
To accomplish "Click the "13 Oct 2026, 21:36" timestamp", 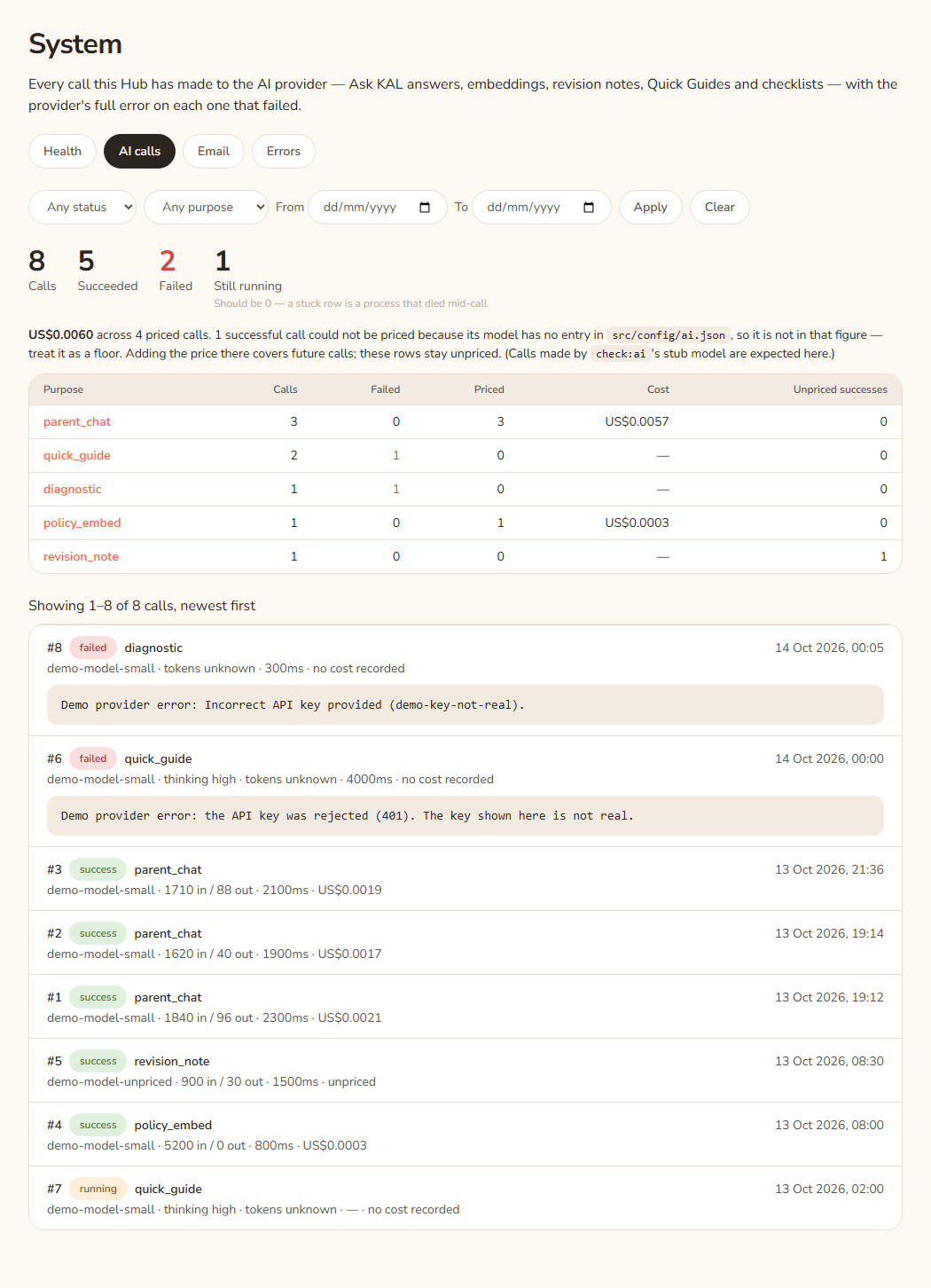I will click(x=829, y=870).
